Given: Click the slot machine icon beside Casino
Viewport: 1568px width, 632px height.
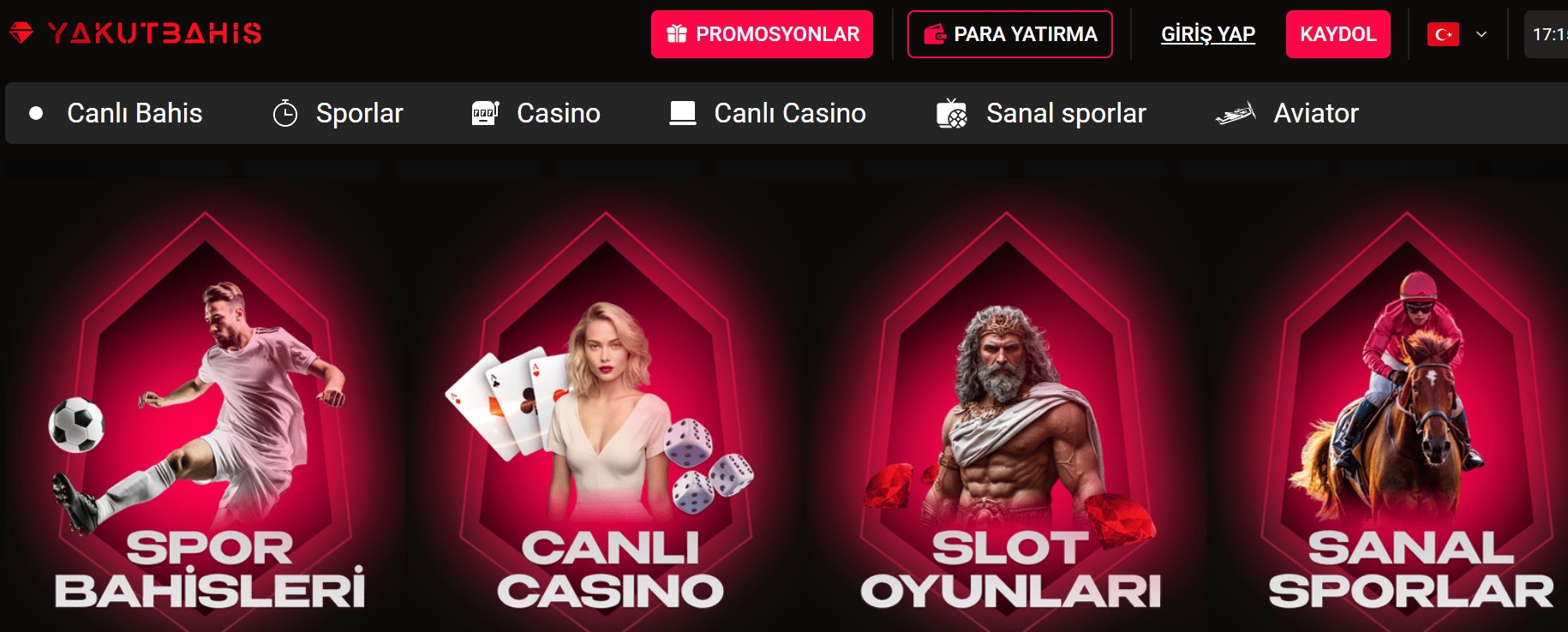Looking at the screenshot, I should 485,113.
